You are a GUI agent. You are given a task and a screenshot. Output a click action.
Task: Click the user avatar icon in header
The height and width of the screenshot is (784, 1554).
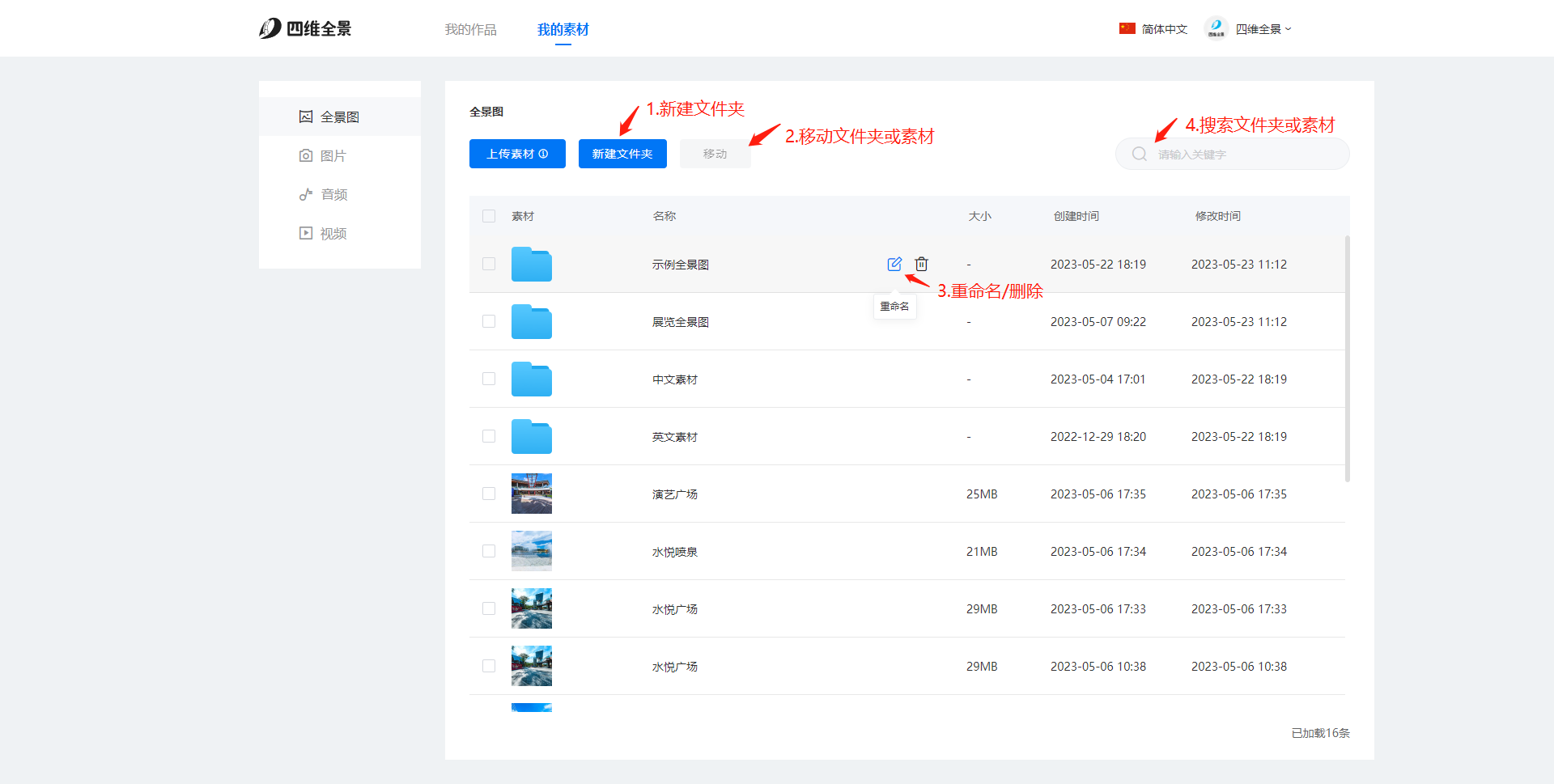1215,28
